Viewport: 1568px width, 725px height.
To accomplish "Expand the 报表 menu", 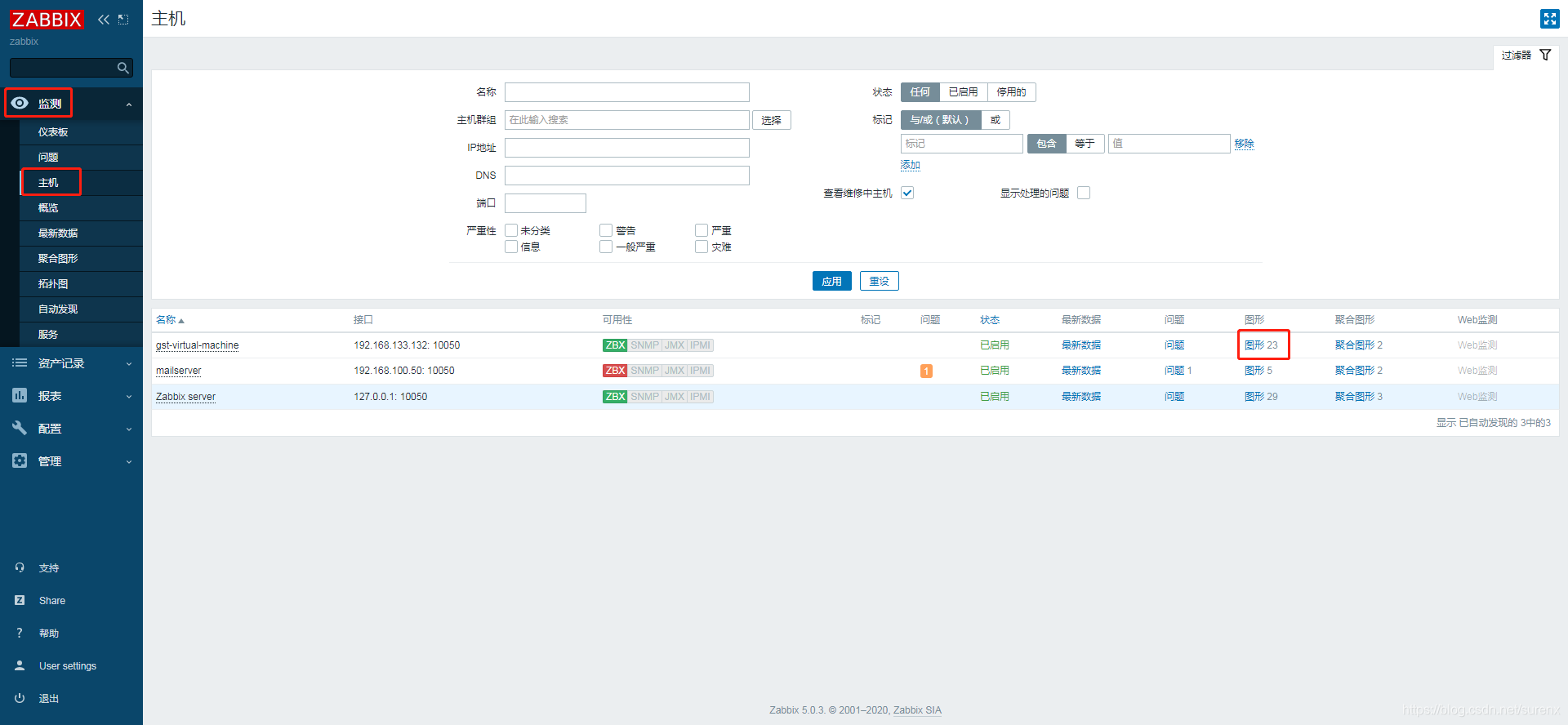I will tap(71, 396).
